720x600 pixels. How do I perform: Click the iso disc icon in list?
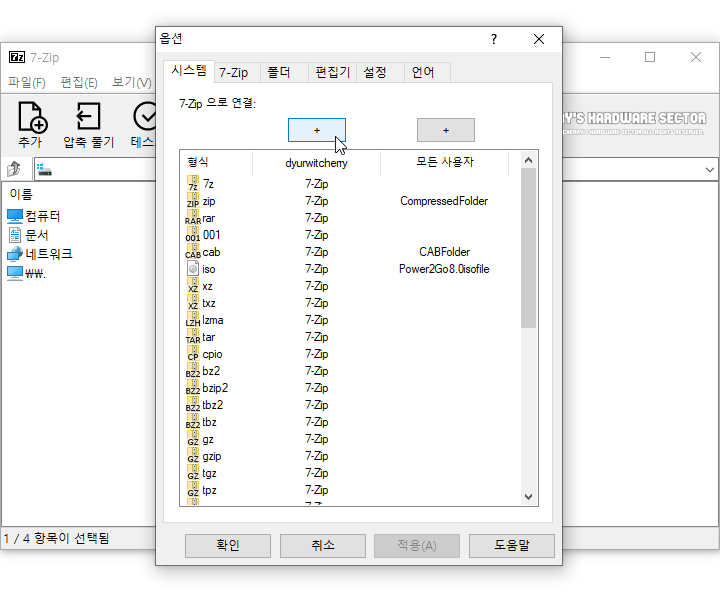[x=193, y=269]
